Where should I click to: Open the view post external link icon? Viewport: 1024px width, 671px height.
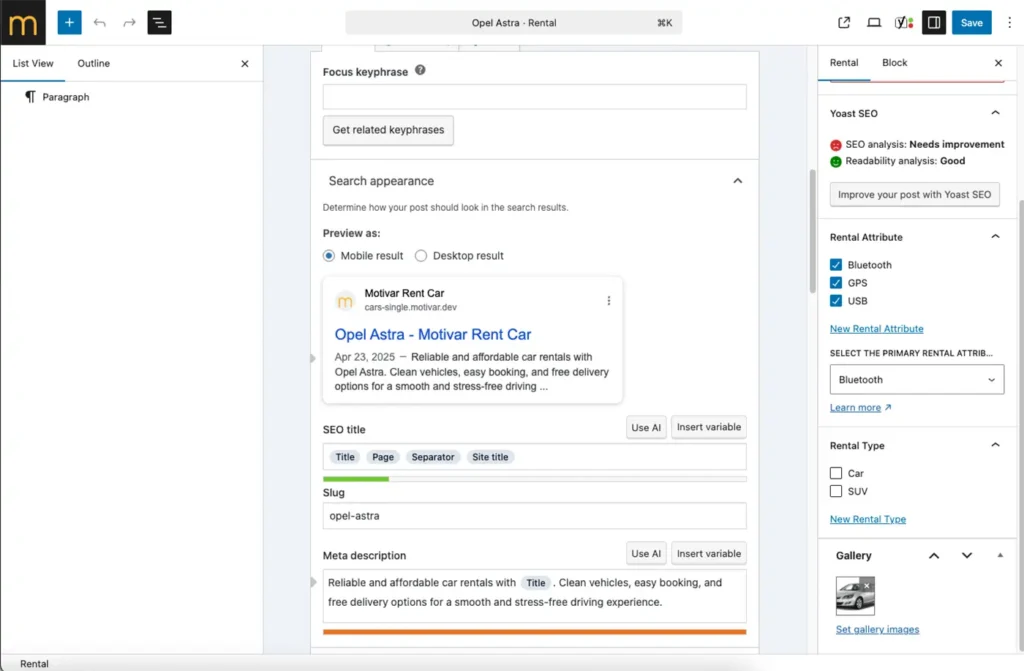pos(844,22)
